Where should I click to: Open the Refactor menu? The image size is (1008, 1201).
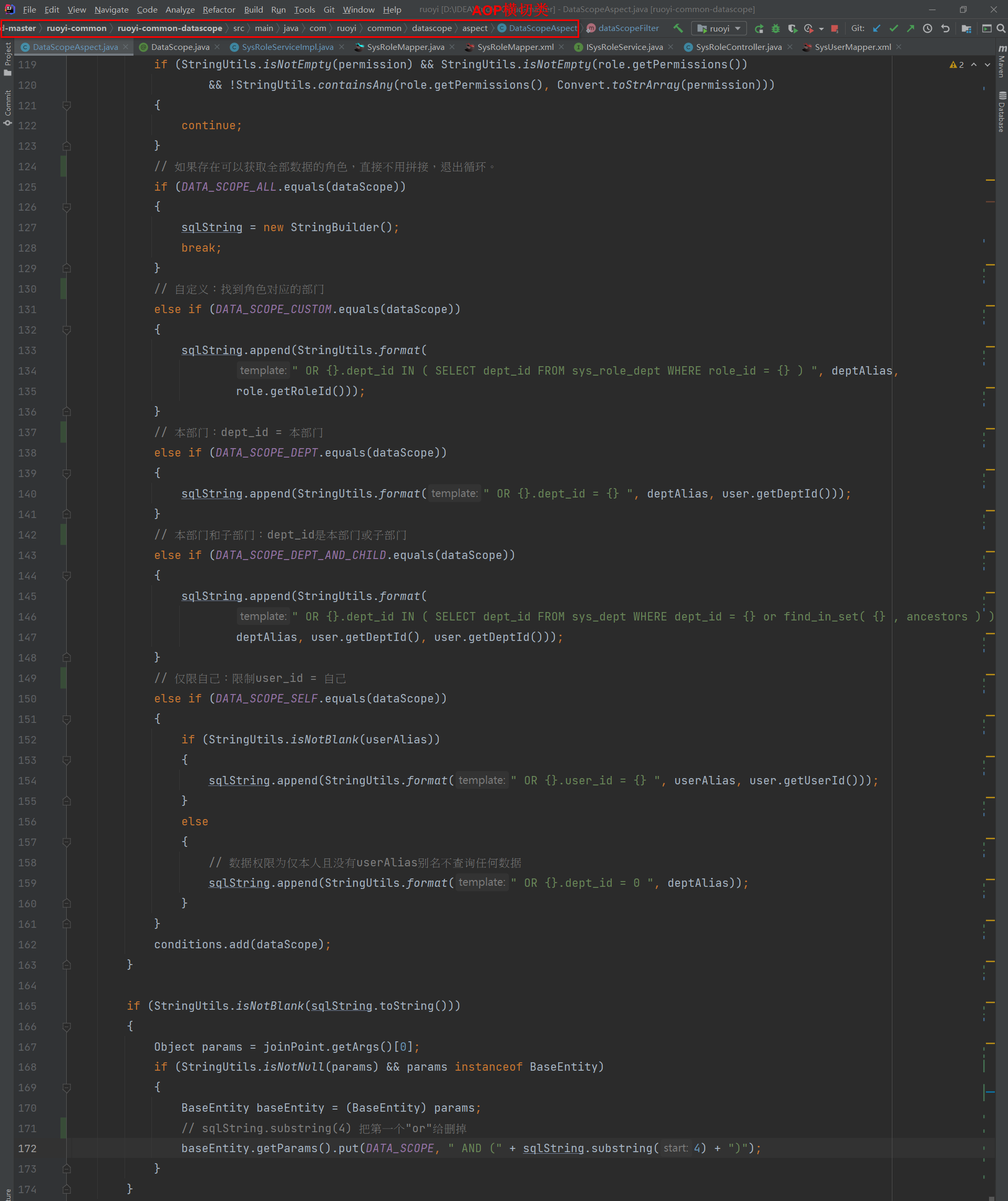click(x=219, y=9)
